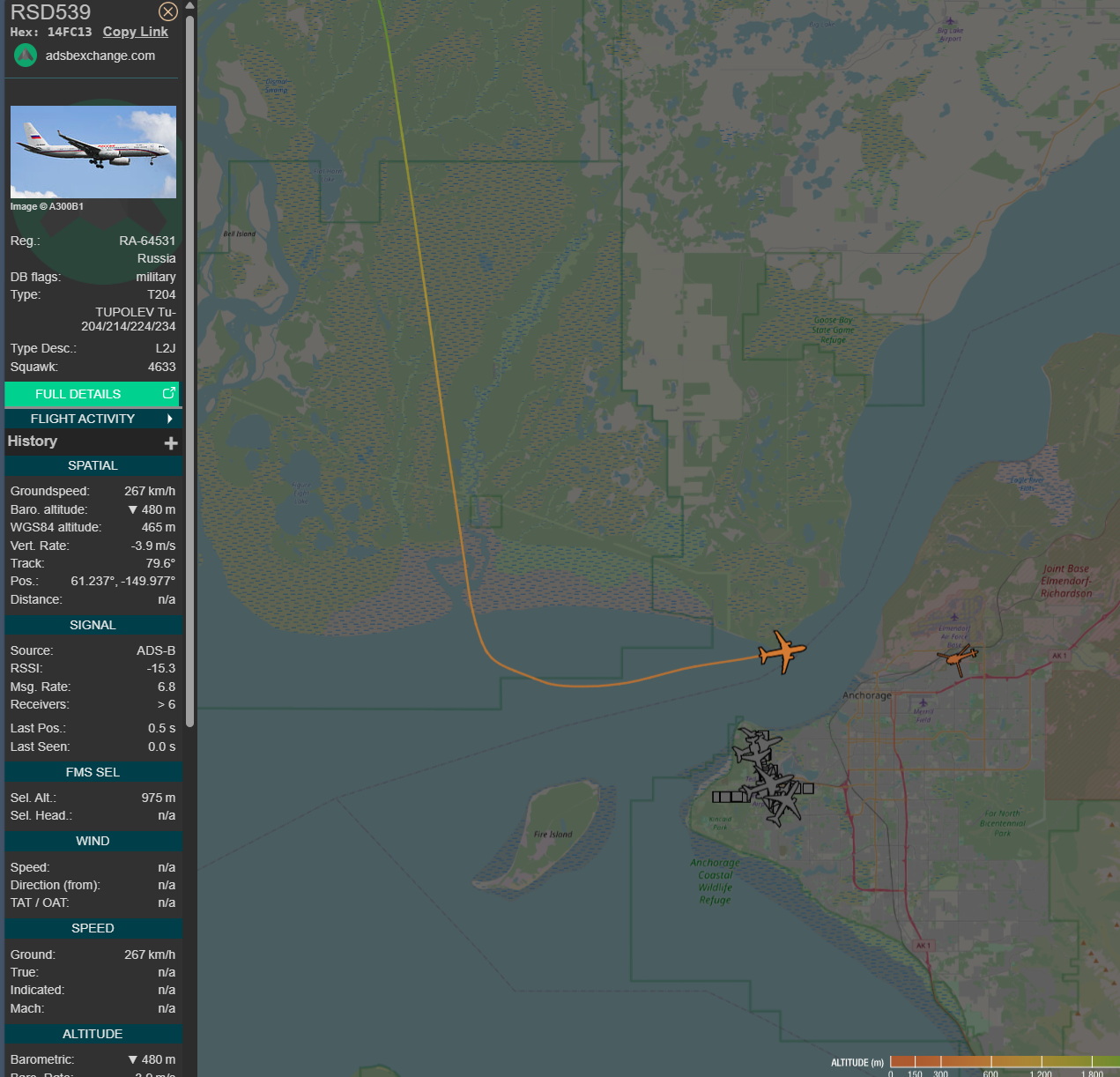Open FULL DETAILS for RSD539
The width and height of the screenshot is (1120, 1077).
93,394
